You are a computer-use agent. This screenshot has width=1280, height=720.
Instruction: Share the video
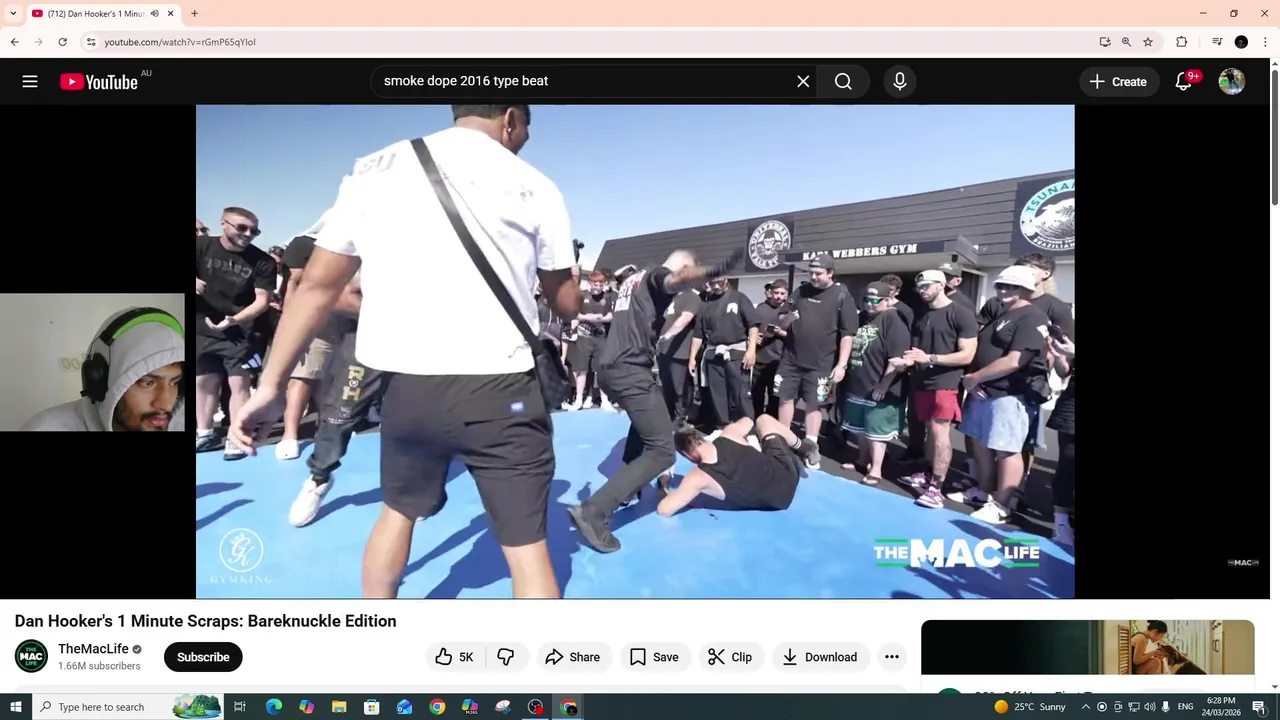573,657
